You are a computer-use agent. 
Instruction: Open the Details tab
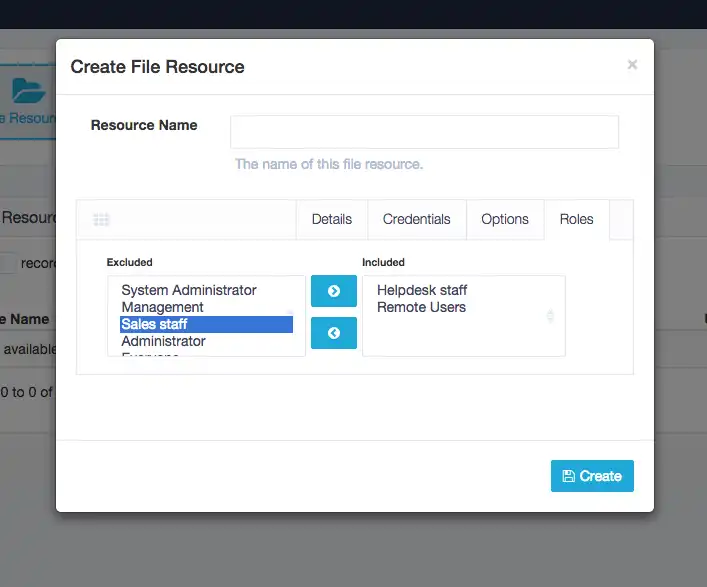click(332, 220)
